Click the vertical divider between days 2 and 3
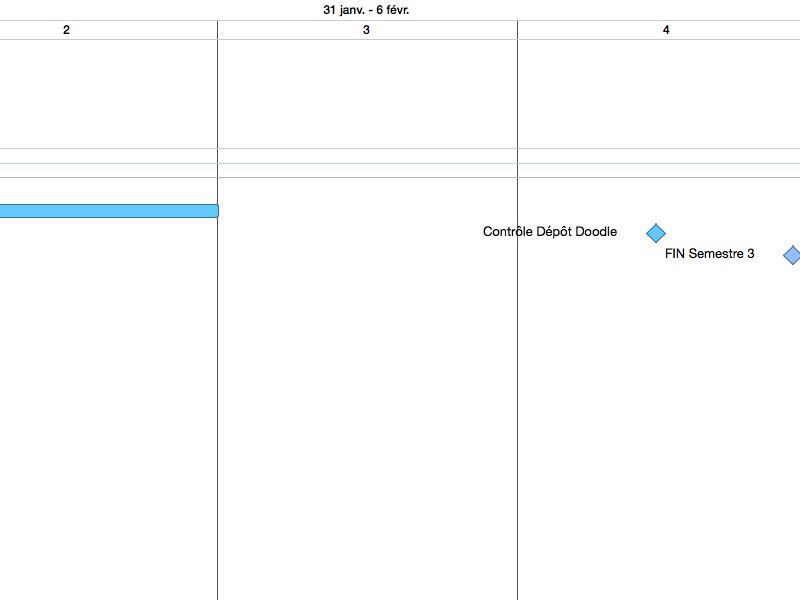800x600 pixels. 217,400
